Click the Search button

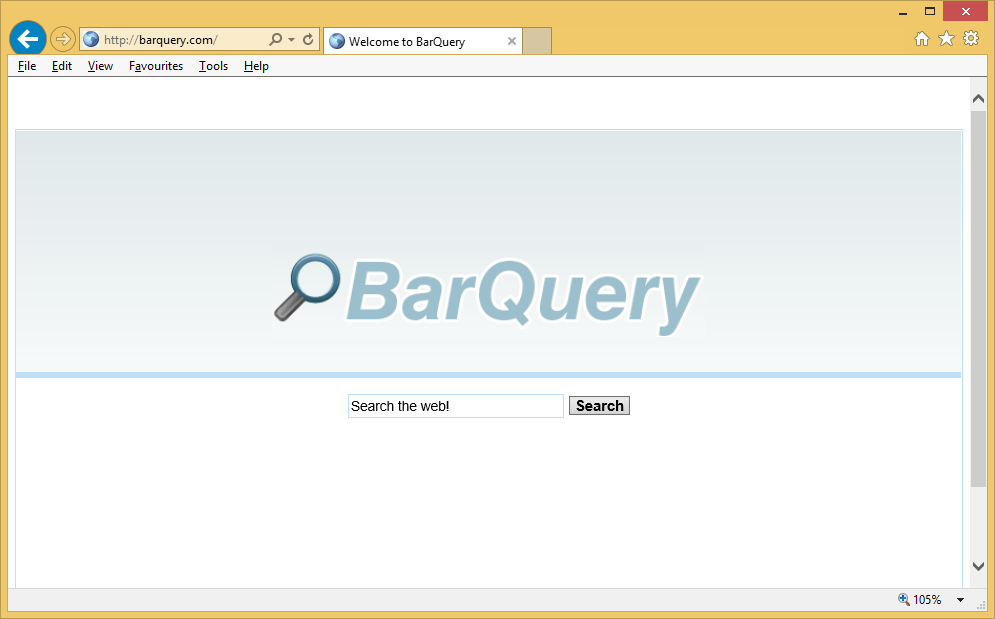599,406
